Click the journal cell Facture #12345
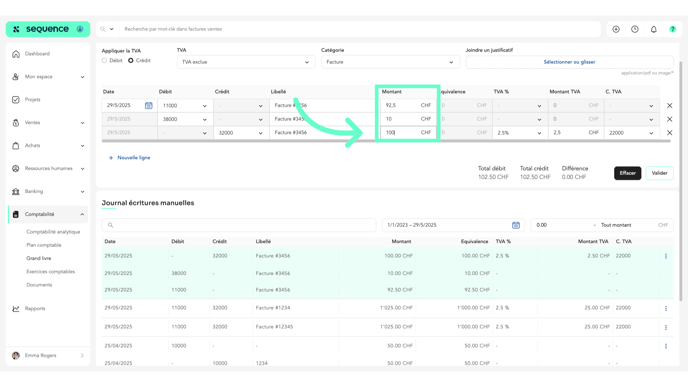This screenshot has height=387, width=688. 274,327
